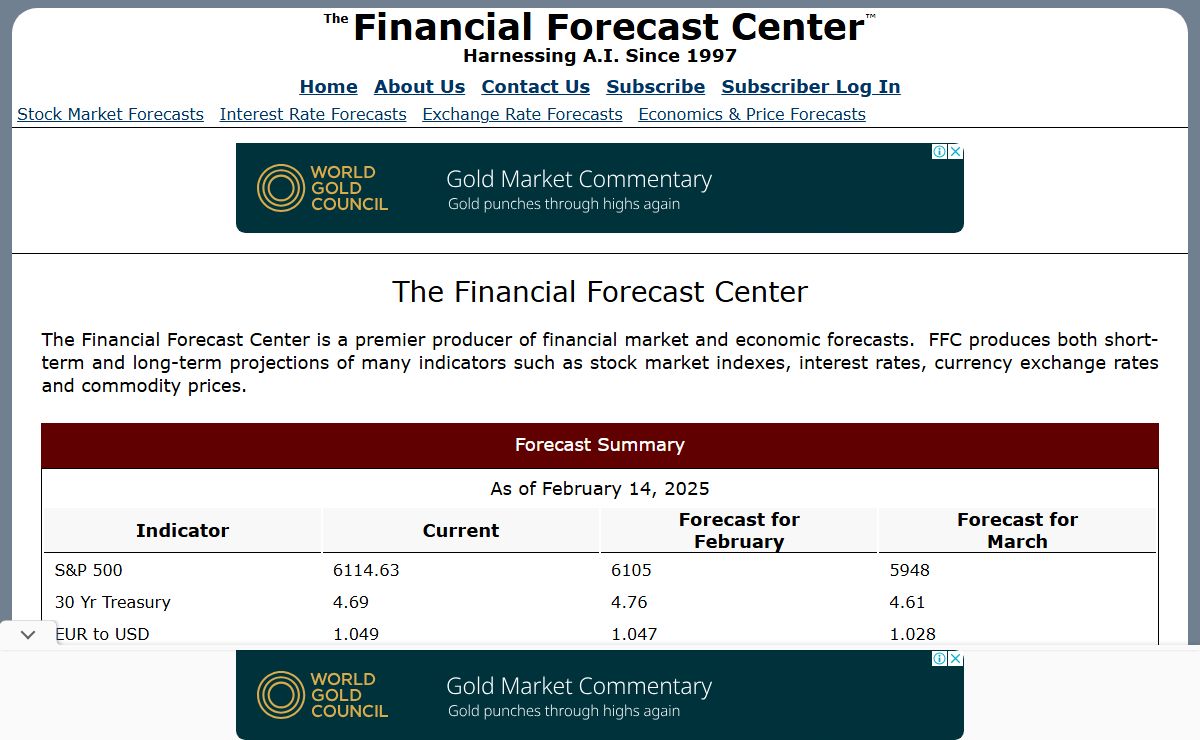Collapse the bottom ad with the chevron

point(28,634)
